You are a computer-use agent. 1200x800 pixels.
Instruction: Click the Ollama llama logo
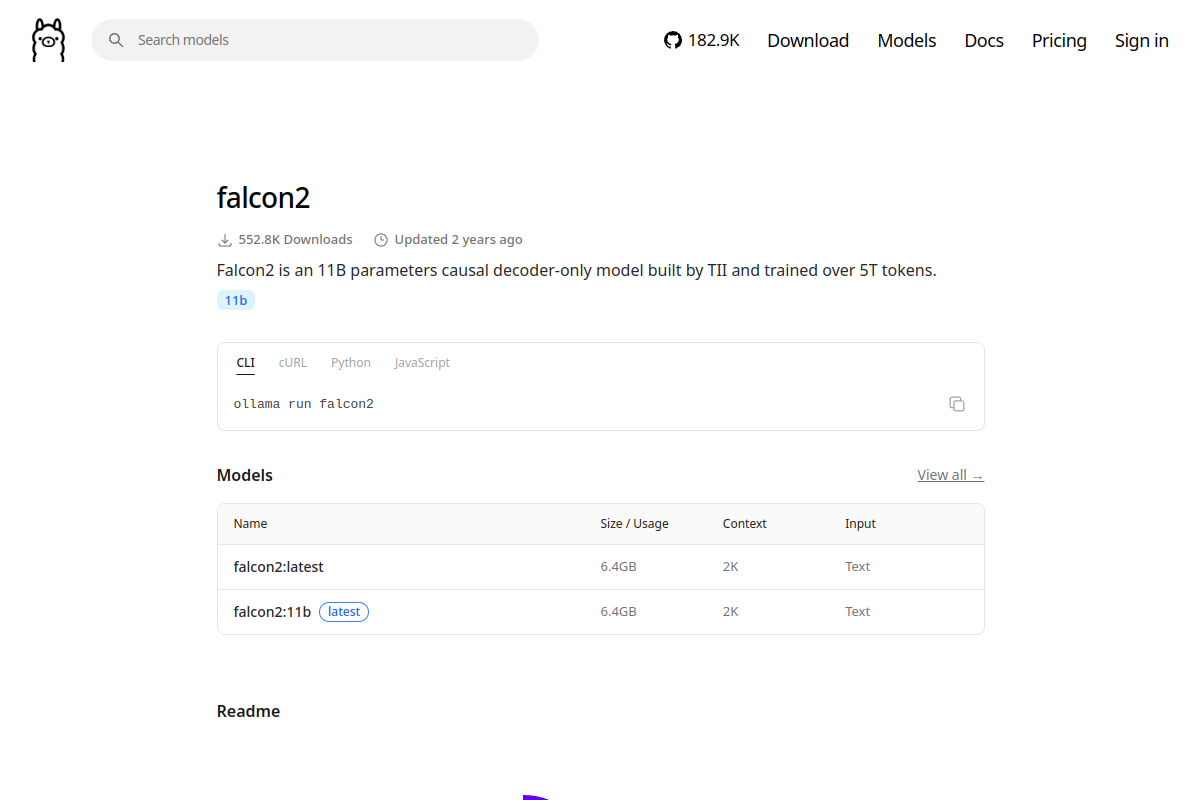click(x=48, y=40)
